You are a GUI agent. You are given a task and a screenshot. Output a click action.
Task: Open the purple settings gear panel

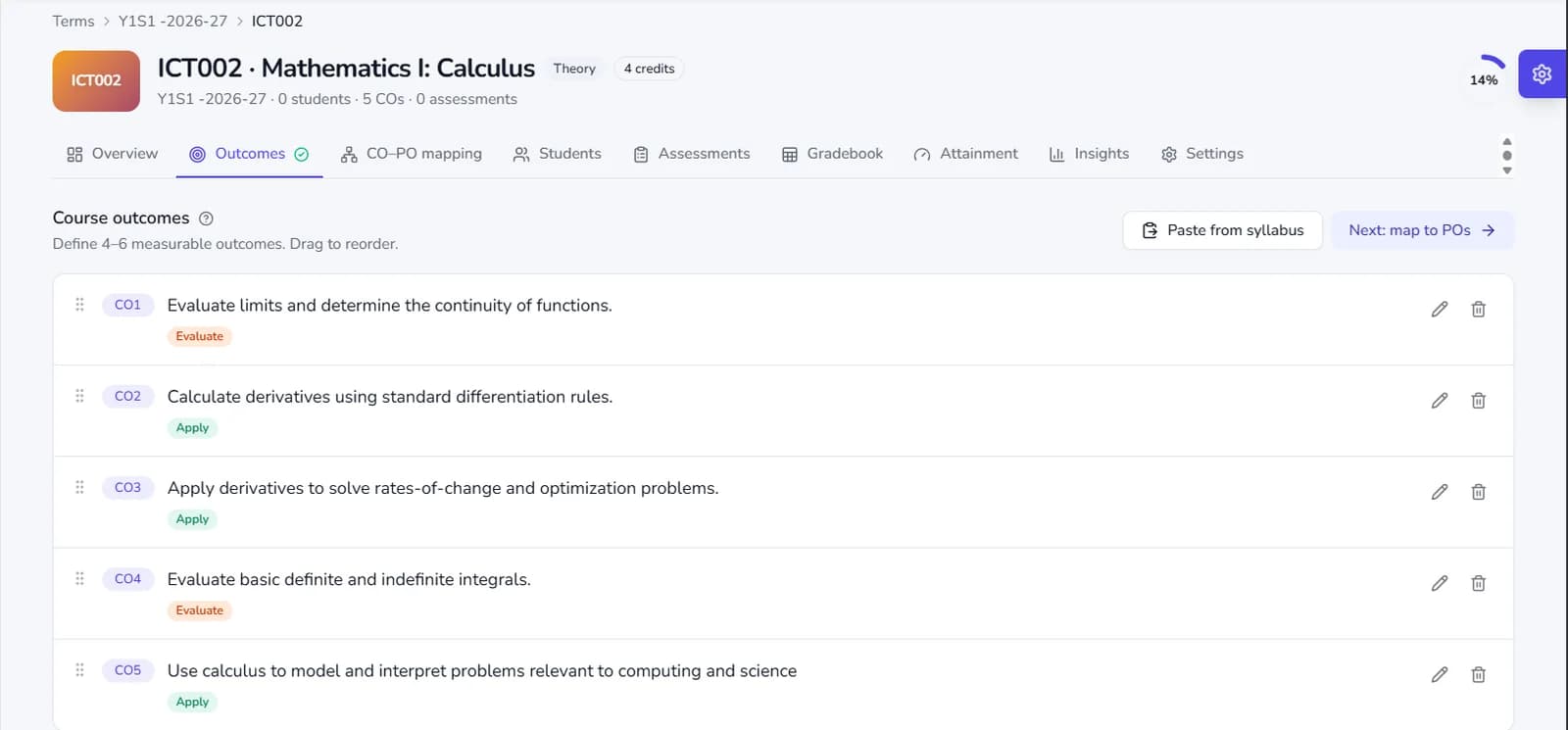click(x=1542, y=73)
